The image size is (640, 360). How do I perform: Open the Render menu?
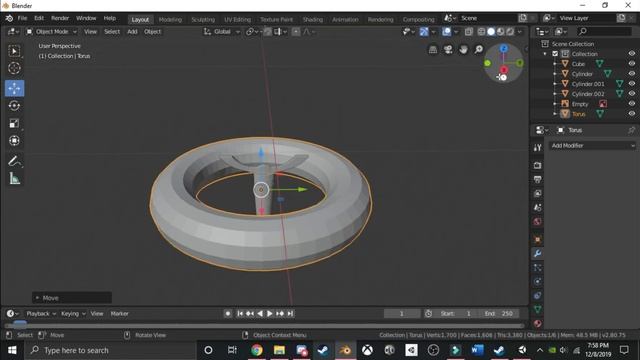[x=60, y=18]
